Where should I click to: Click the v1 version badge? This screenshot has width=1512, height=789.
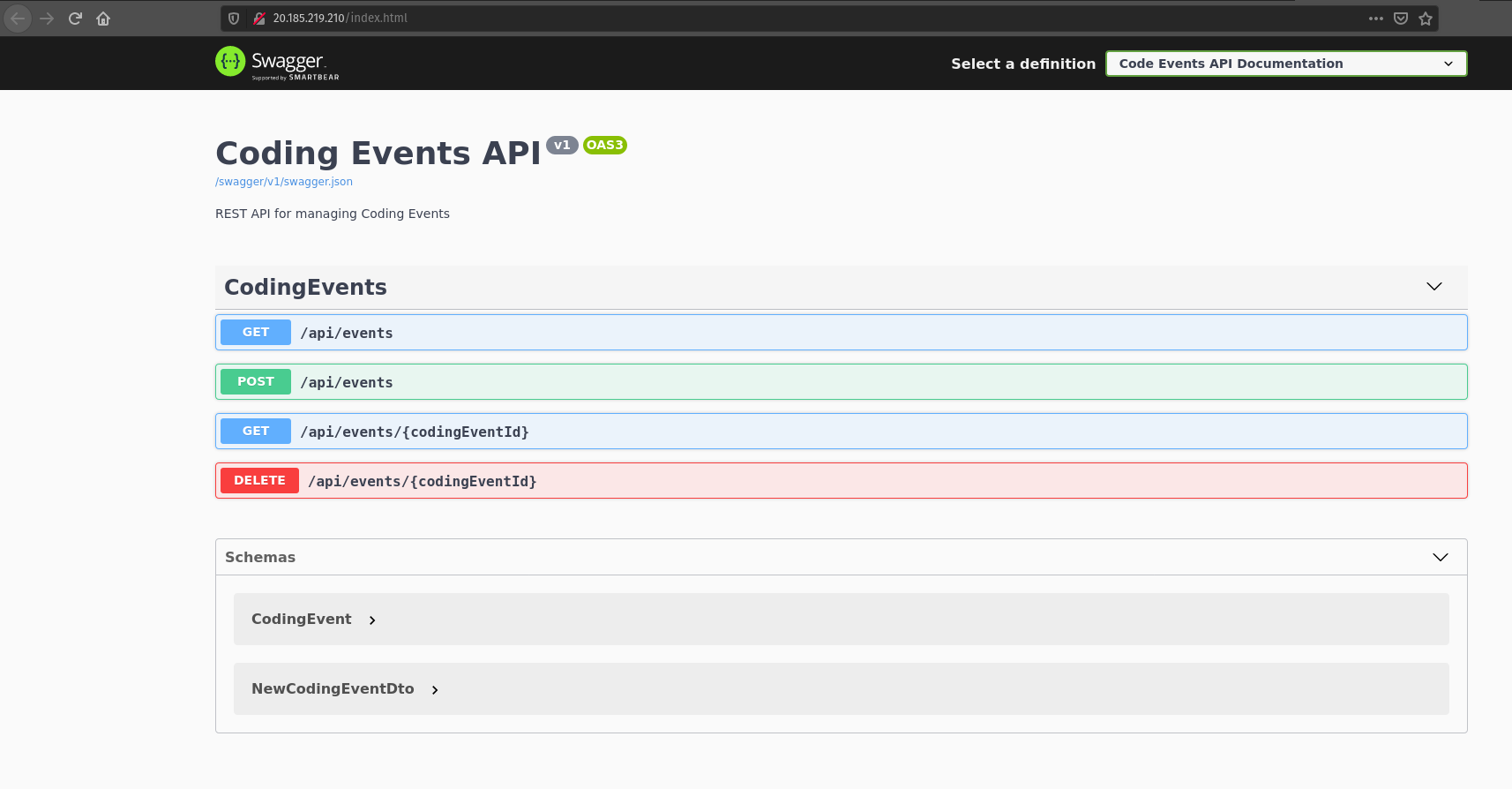[562, 145]
